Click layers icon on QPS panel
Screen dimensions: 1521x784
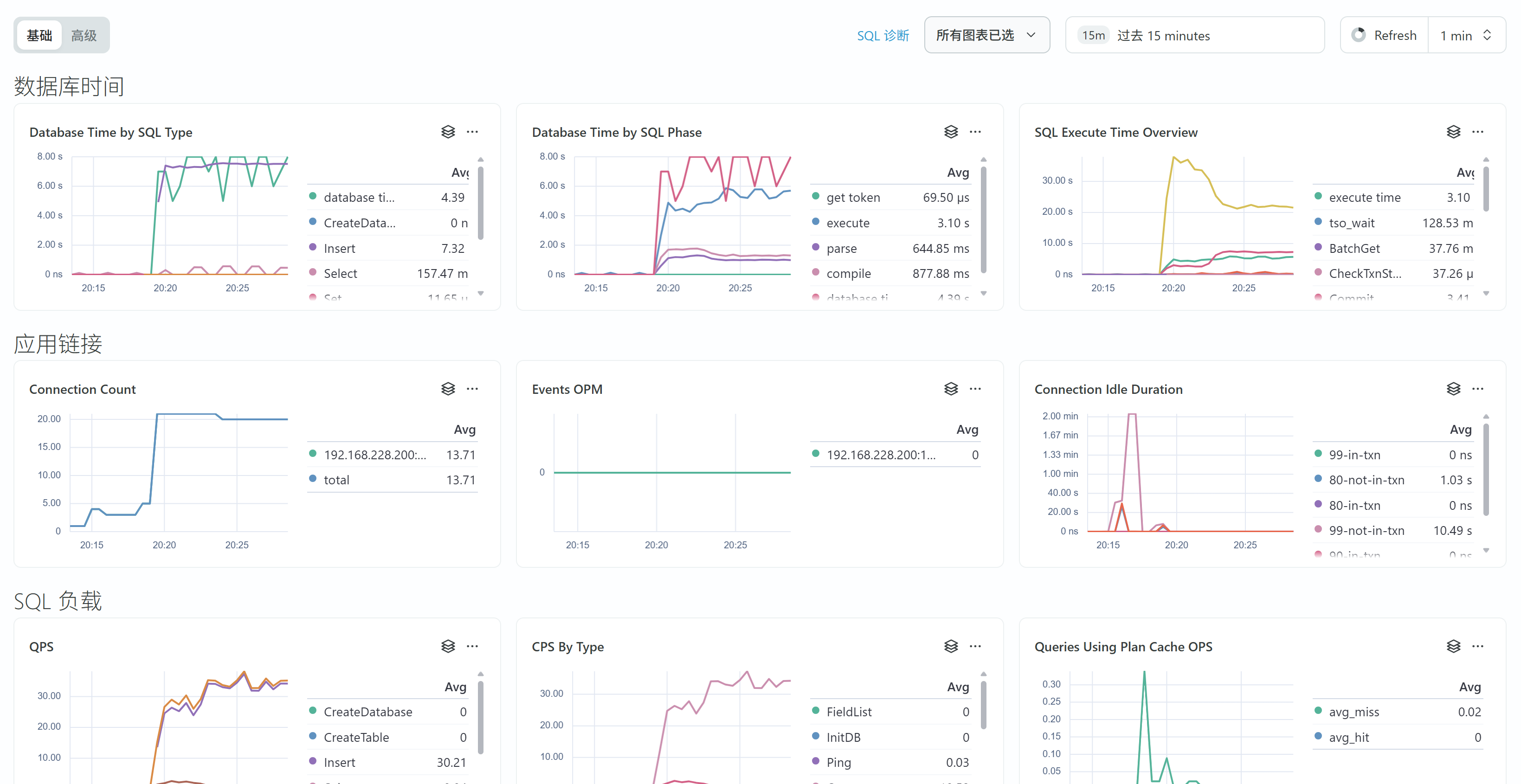[448, 646]
